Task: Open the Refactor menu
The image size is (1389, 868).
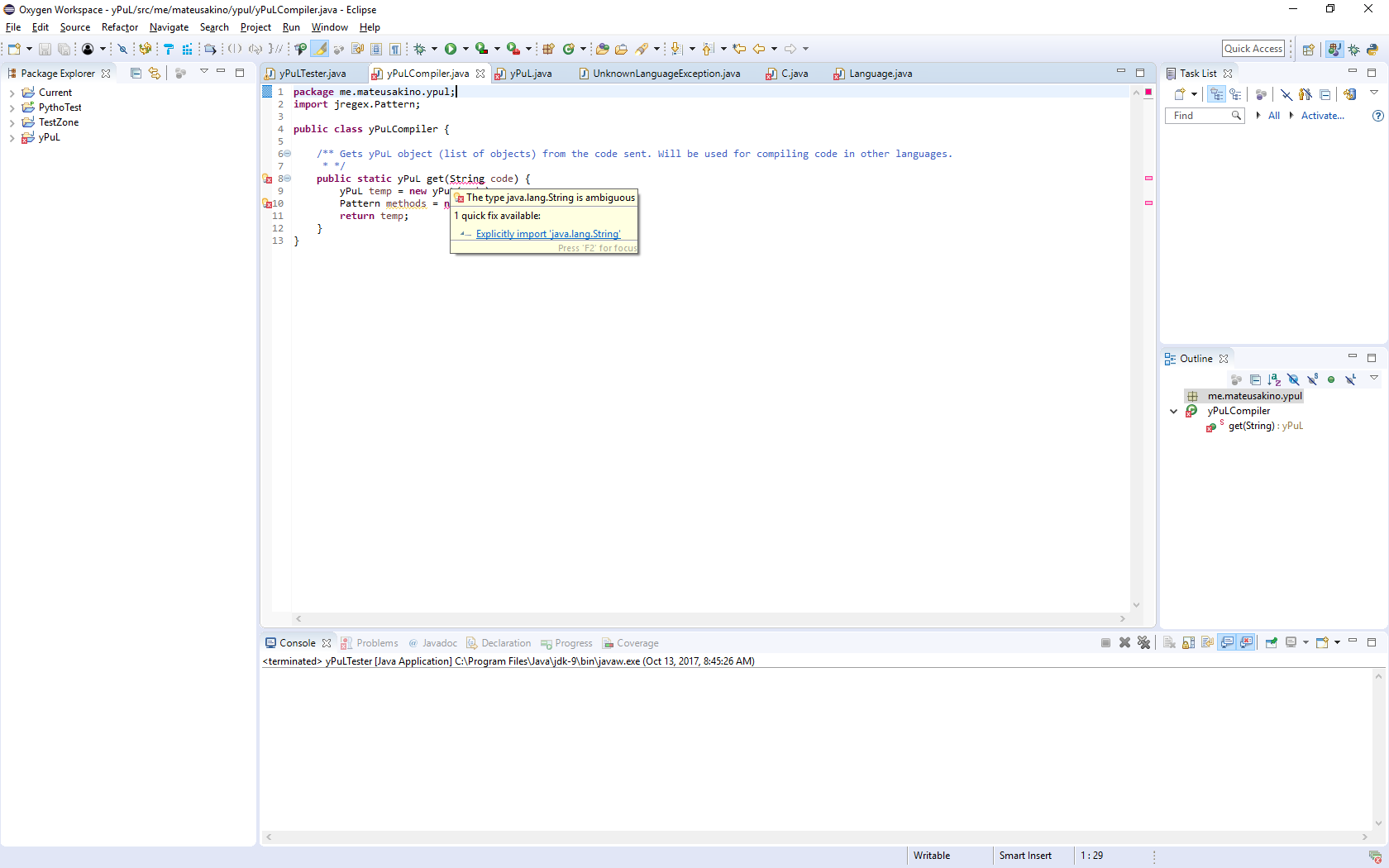Action: coord(120,27)
